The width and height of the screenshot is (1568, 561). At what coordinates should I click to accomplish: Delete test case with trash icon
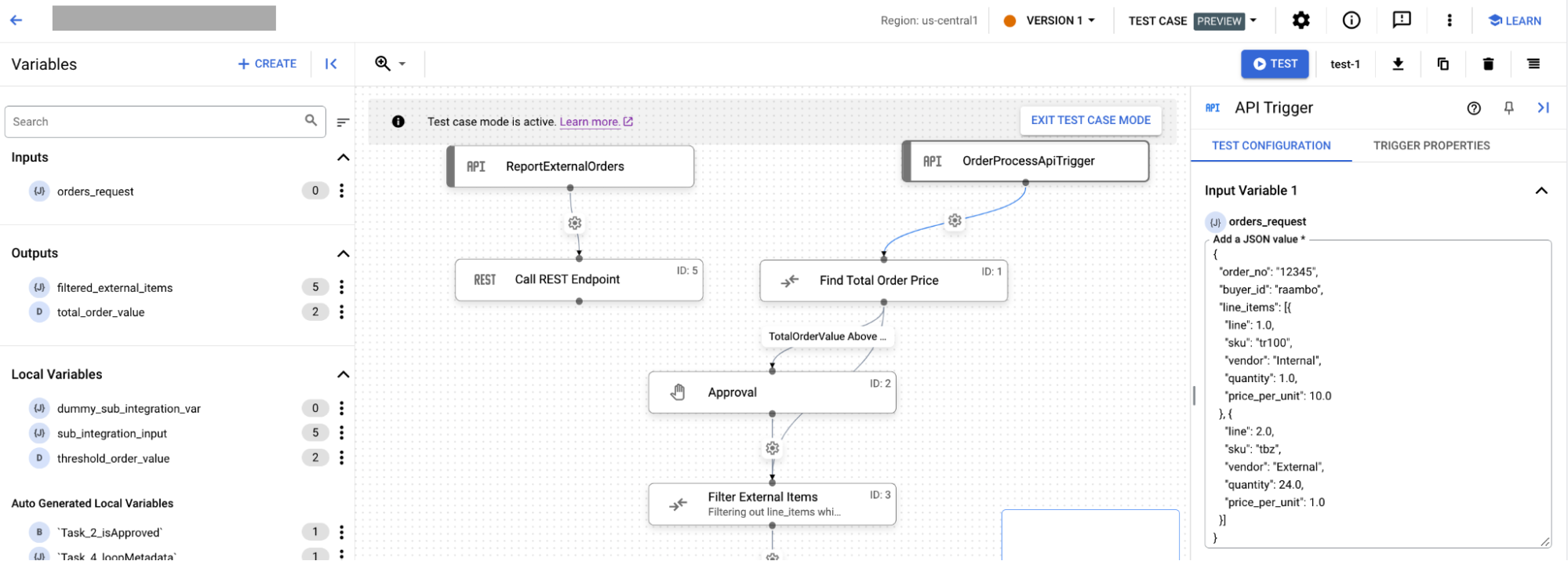(1488, 64)
